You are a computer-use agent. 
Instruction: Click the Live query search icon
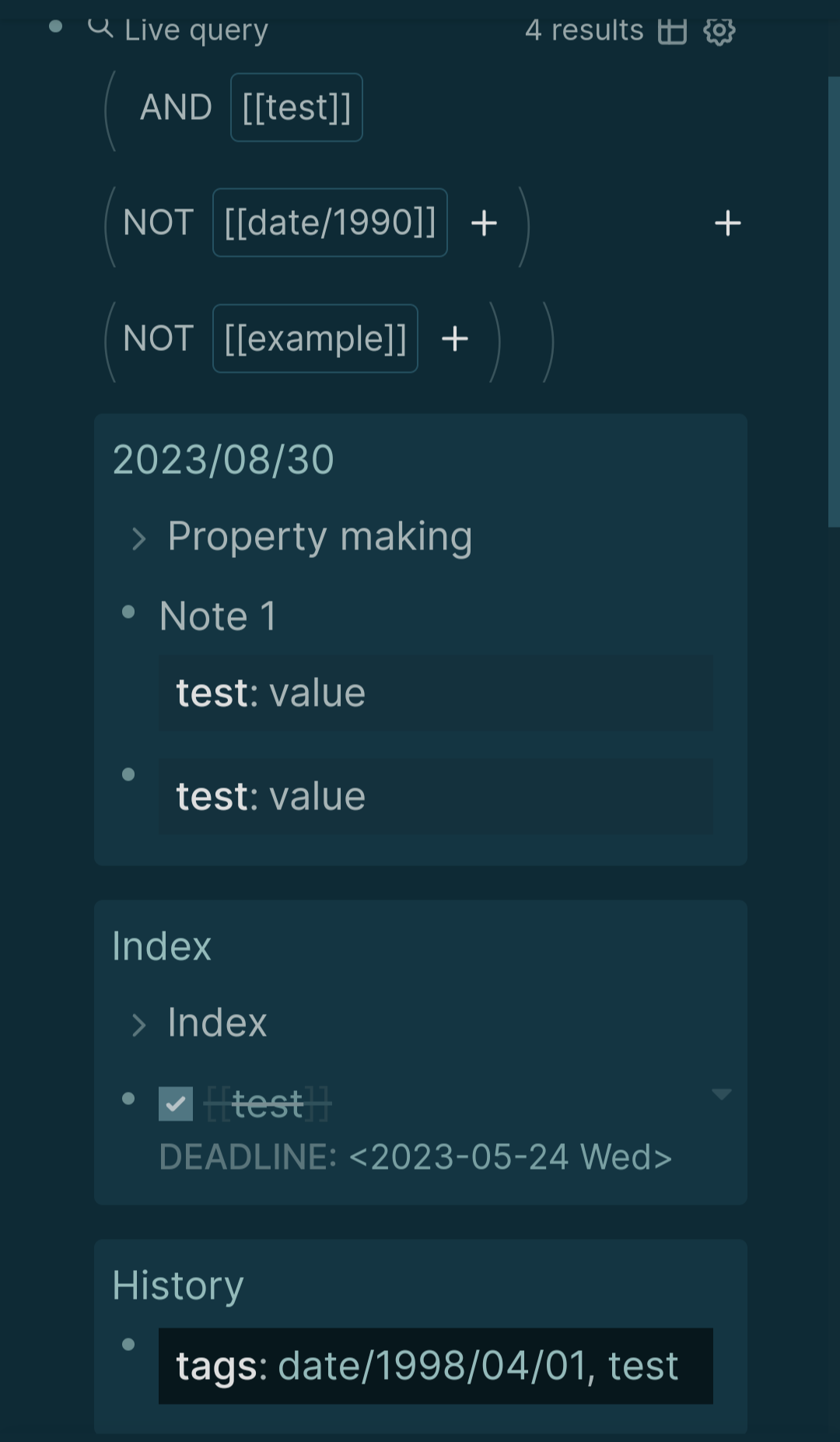pos(100,28)
